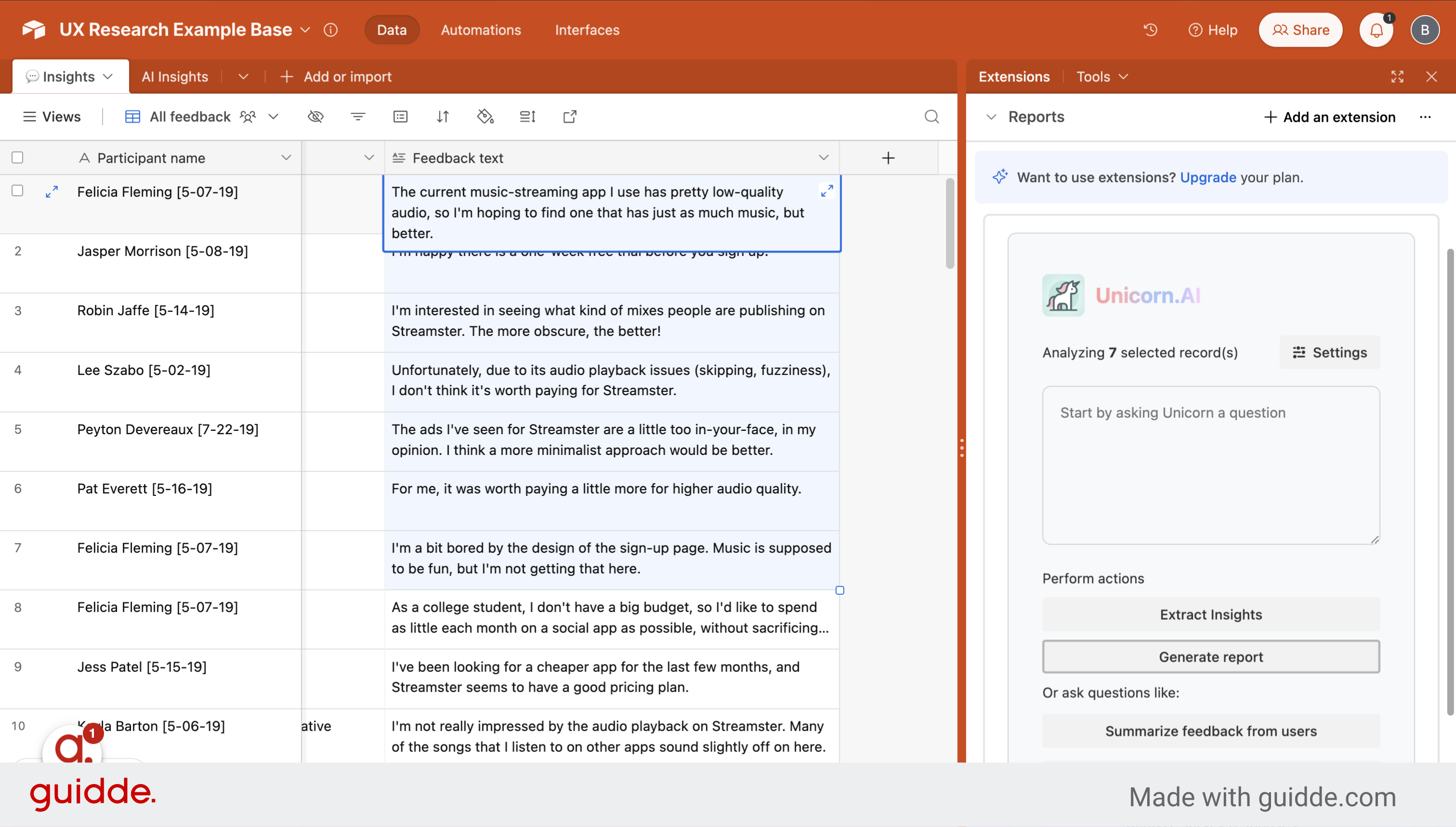Screen dimensions: 1456x827
Task: Open filter icon in view toolbar
Action: click(357, 117)
